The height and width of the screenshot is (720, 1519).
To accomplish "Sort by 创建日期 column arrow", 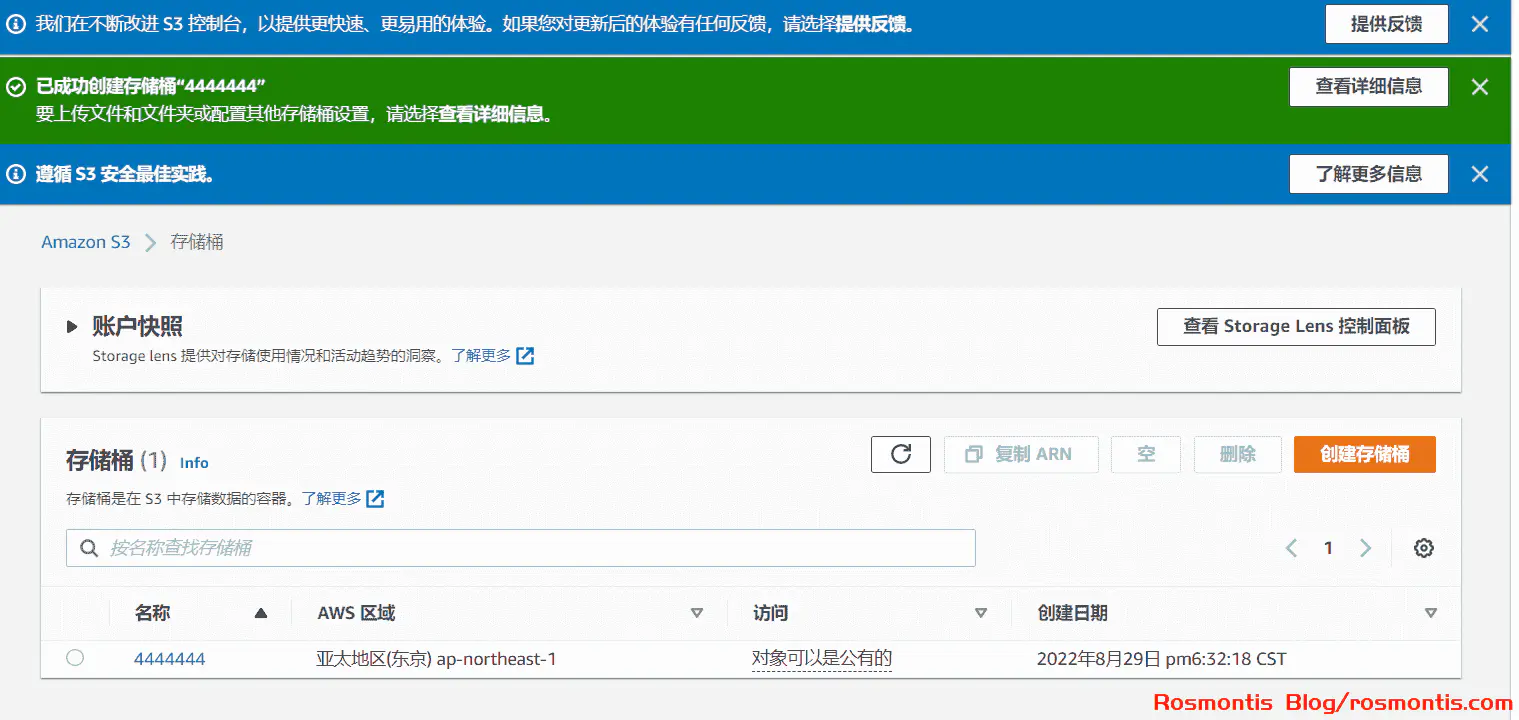I will click(1431, 613).
